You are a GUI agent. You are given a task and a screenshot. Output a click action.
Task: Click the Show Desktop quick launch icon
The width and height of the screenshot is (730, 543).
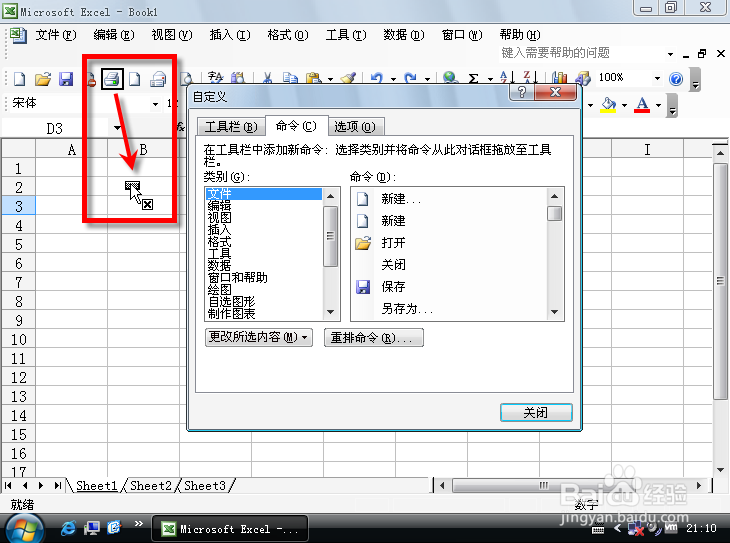click(92, 528)
